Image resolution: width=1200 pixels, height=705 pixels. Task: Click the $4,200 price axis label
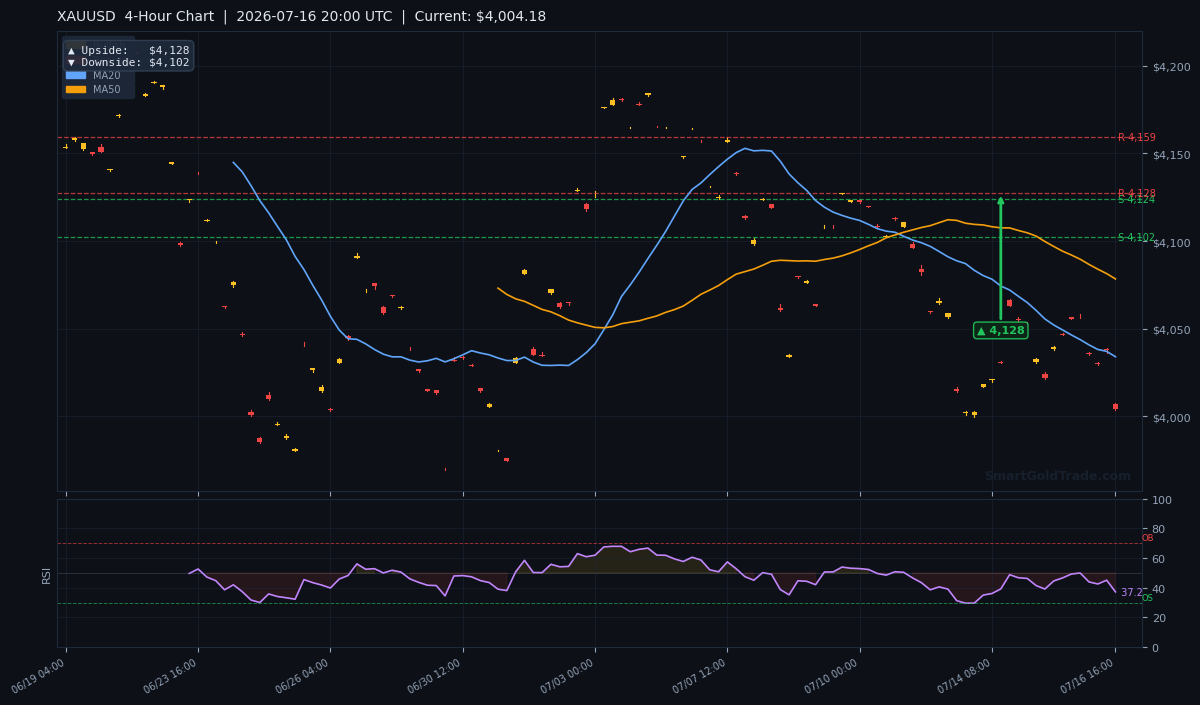[x=1171, y=67]
